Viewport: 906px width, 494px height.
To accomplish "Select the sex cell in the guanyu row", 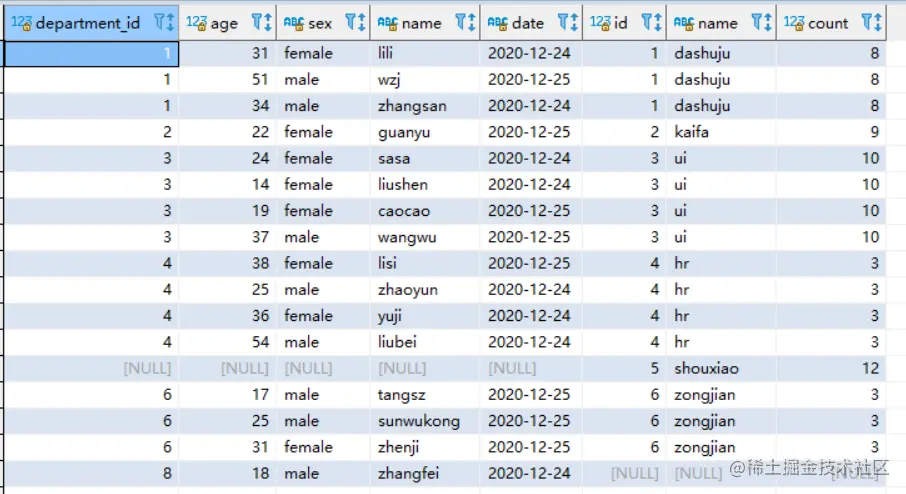I will coord(323,132).
